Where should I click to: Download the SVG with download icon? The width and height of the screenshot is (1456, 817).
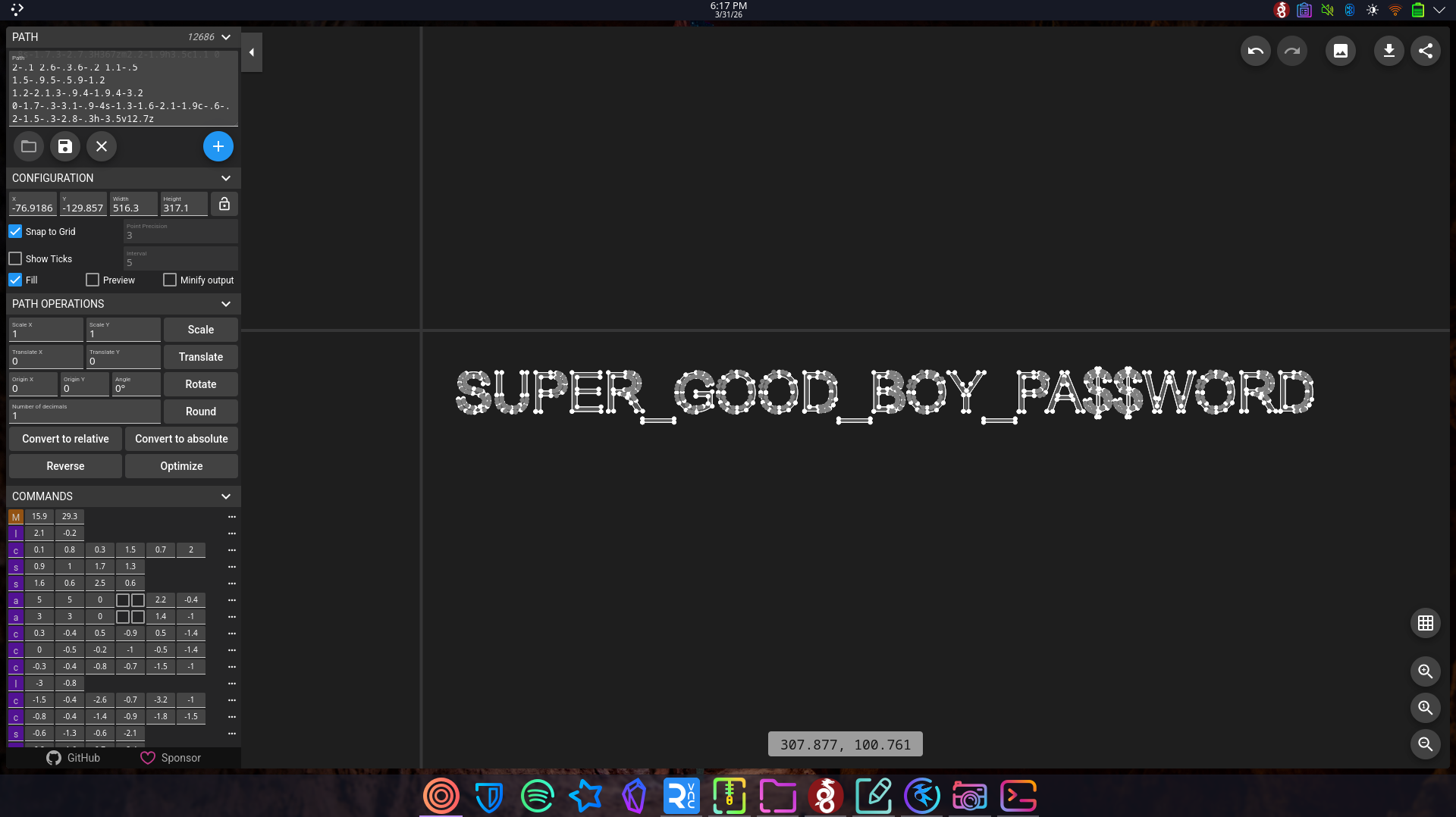(x=1389, y=51)
